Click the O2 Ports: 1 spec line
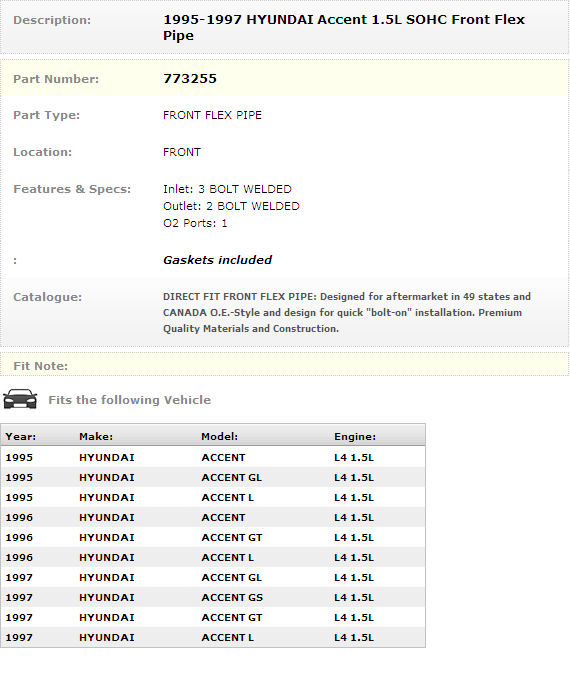This screenshot has height=698, width=570. [x=195, y=223]
